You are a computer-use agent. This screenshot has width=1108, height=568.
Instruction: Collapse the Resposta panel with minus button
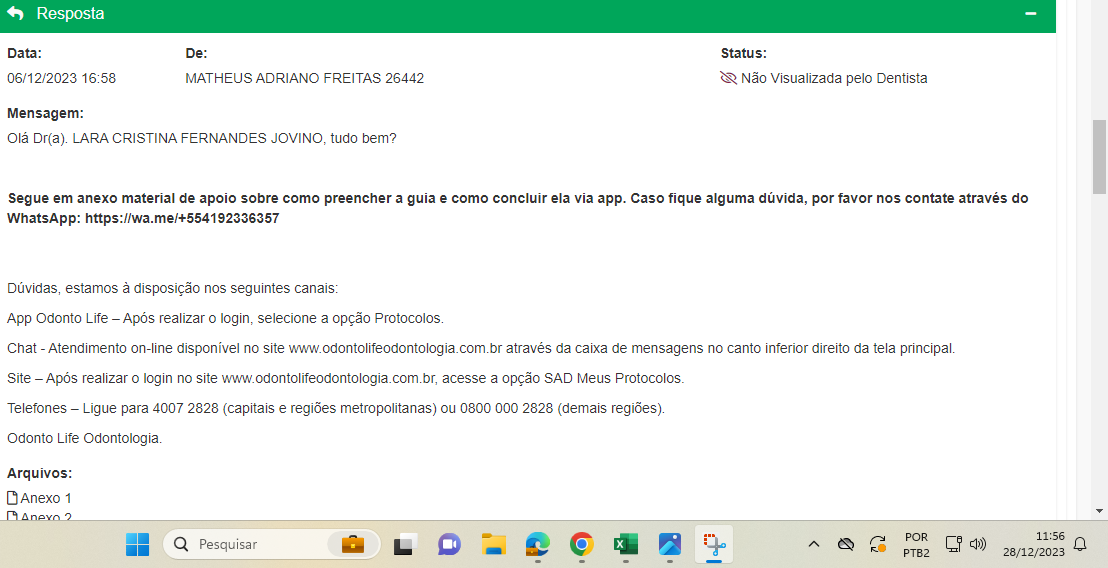pyautogui.click(x=1031, y=14)
